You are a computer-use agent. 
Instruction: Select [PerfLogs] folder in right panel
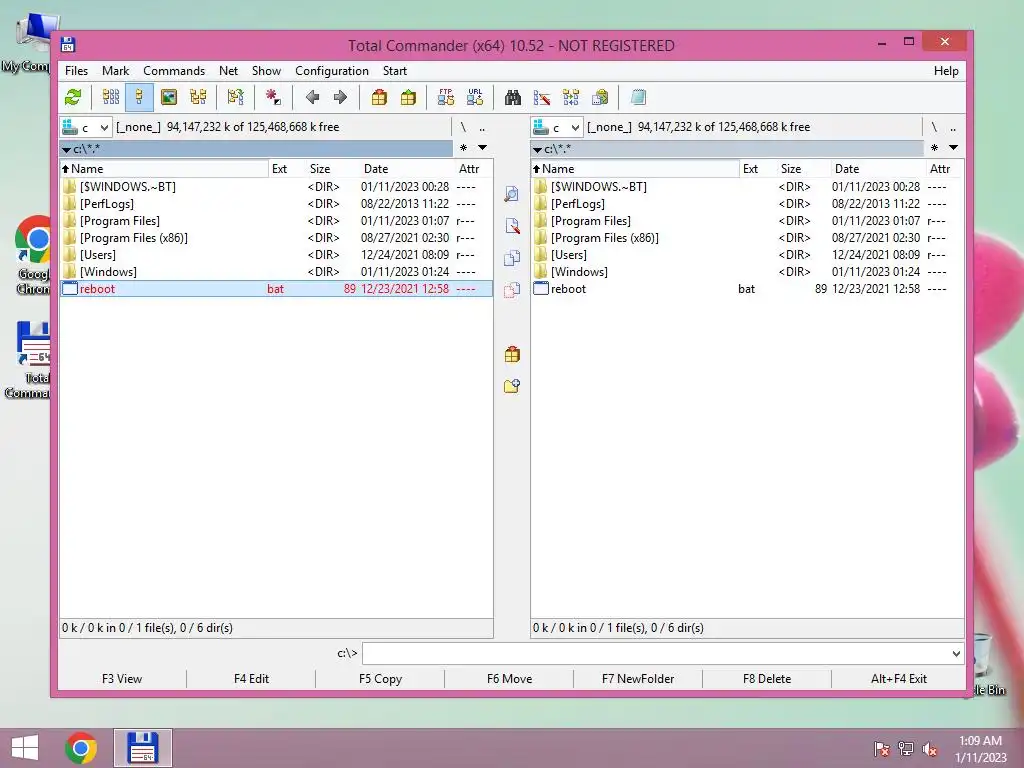tap(747, 204)
